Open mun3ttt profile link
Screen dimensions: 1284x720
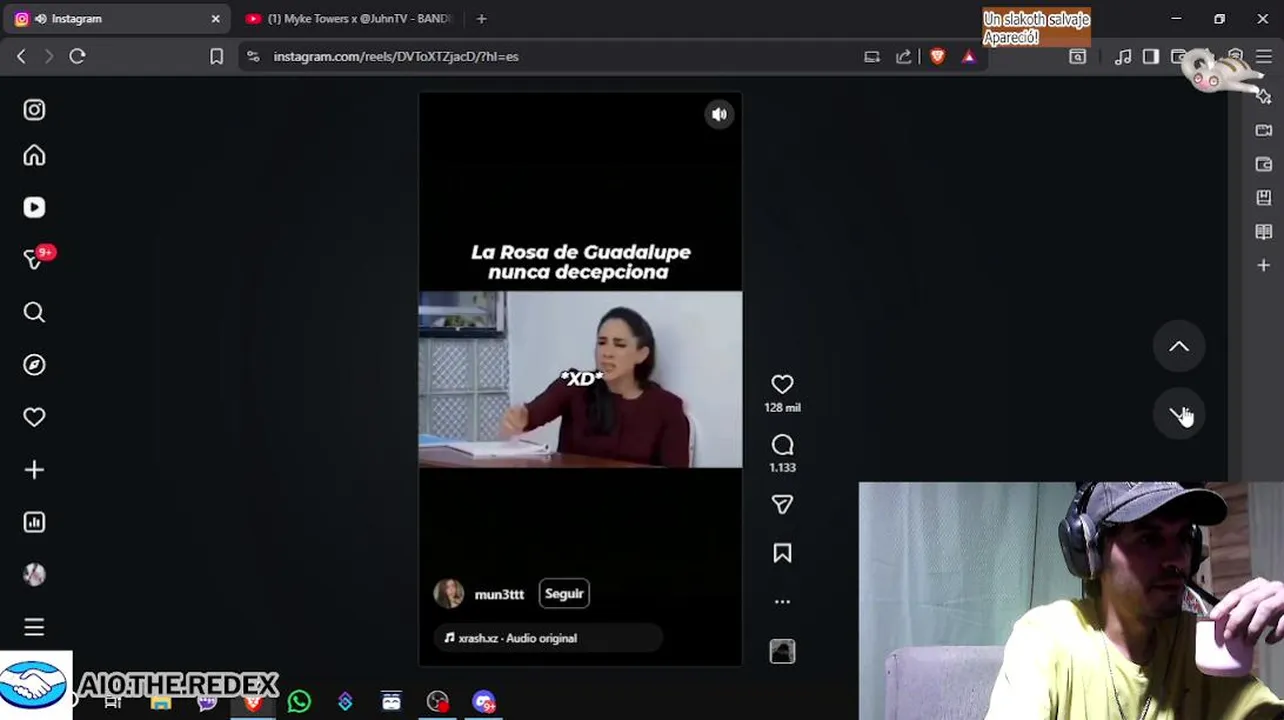click(499, 594)
